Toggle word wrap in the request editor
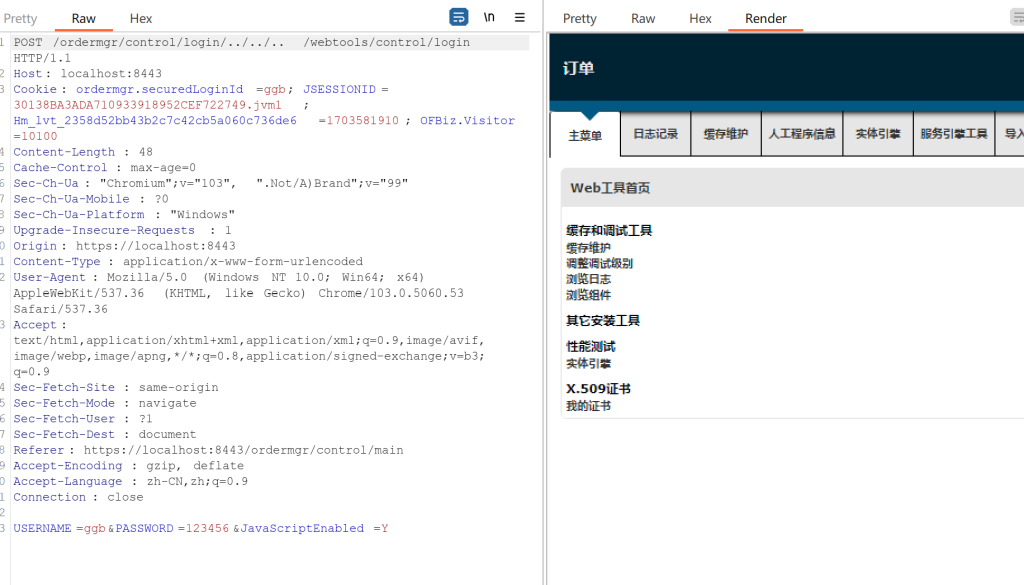Image resolution: width=1024 pixels, height=585 pixels. tap(458, 17)
